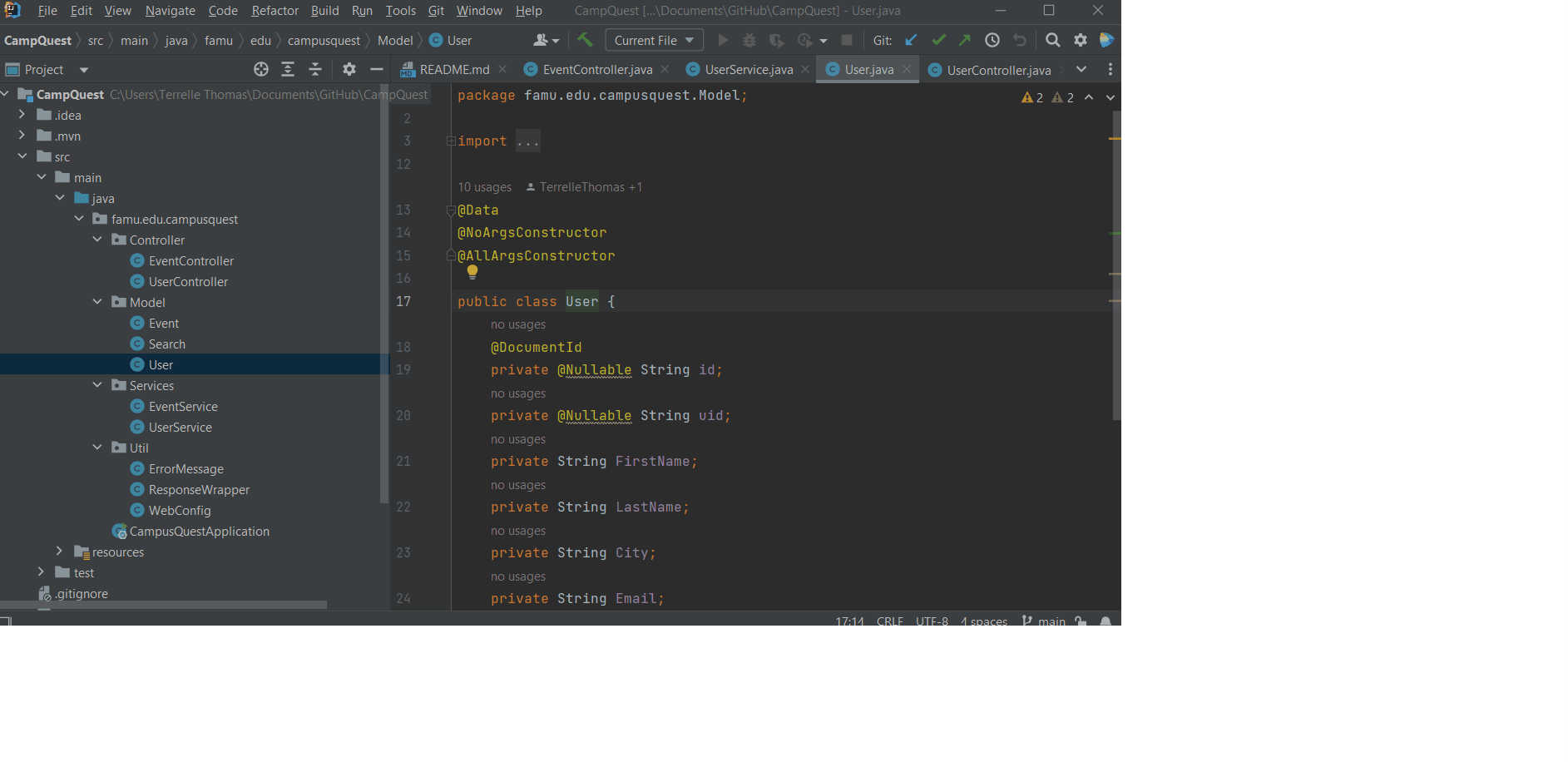The height and width of the screenshot is (762, 1568).
Task: Commit changes with Git checkmark icon
Action: (939, 40)
